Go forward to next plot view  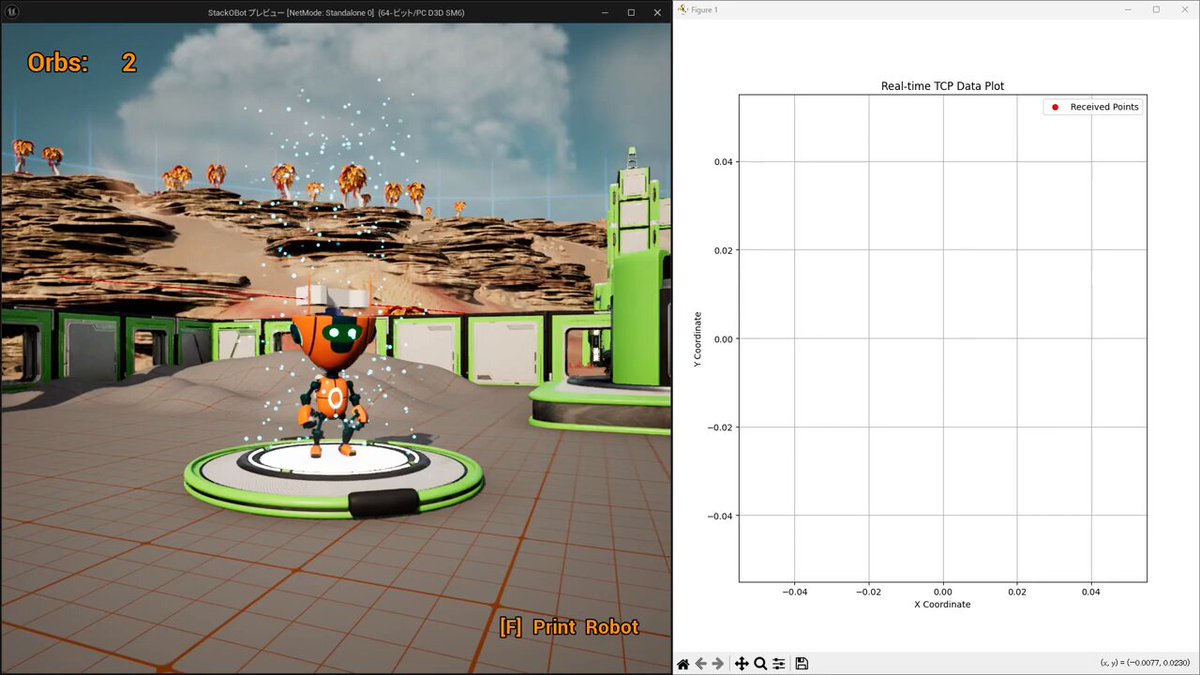[x=718, y=664]
